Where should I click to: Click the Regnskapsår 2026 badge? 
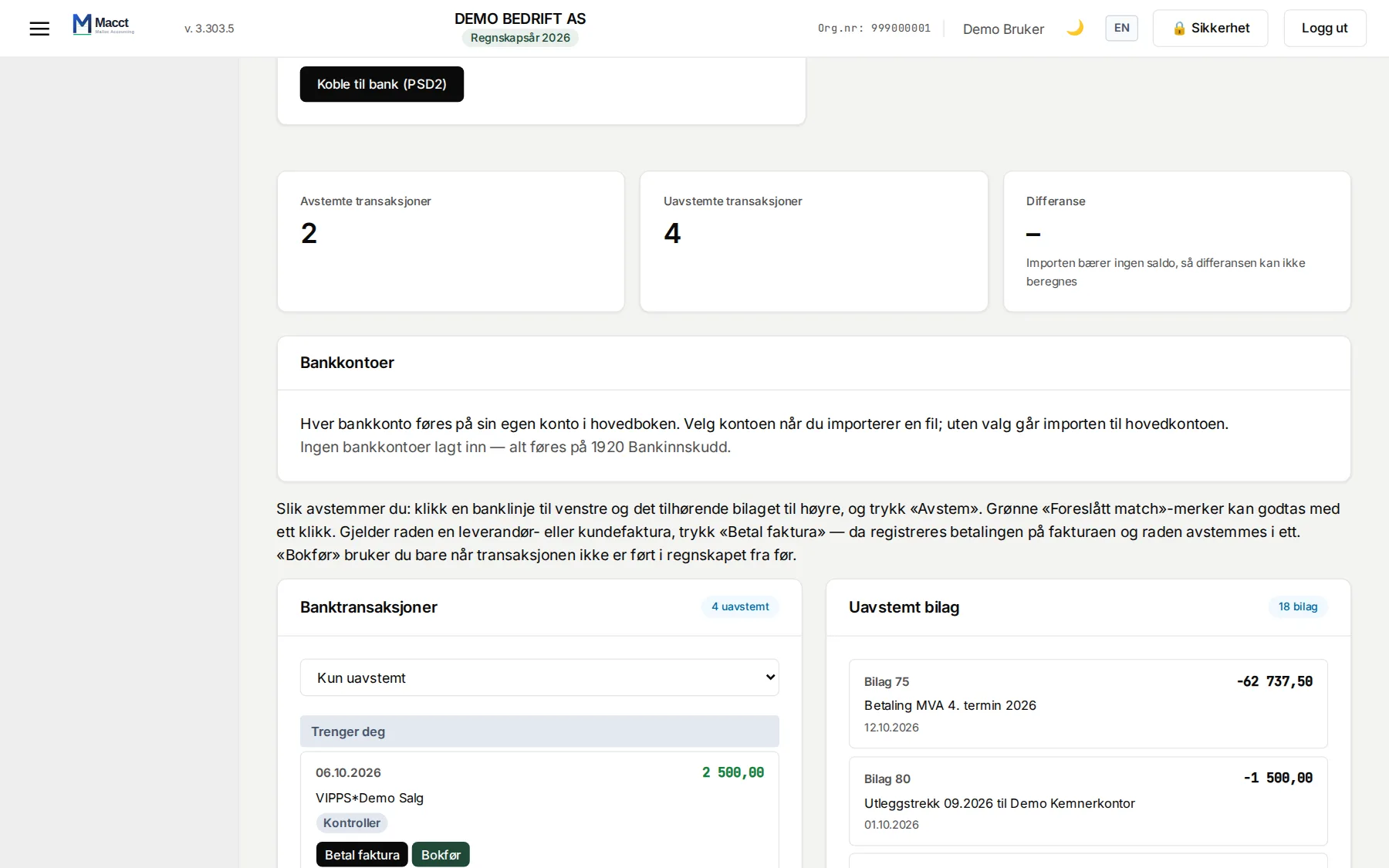(x=520, y=38)
